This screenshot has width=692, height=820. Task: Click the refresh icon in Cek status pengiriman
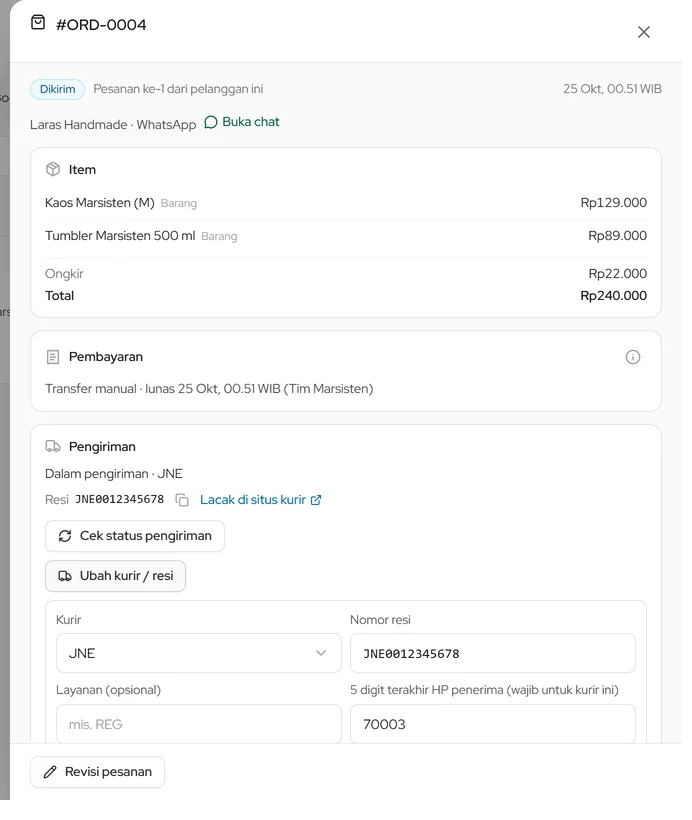click(x=65, y=536)
